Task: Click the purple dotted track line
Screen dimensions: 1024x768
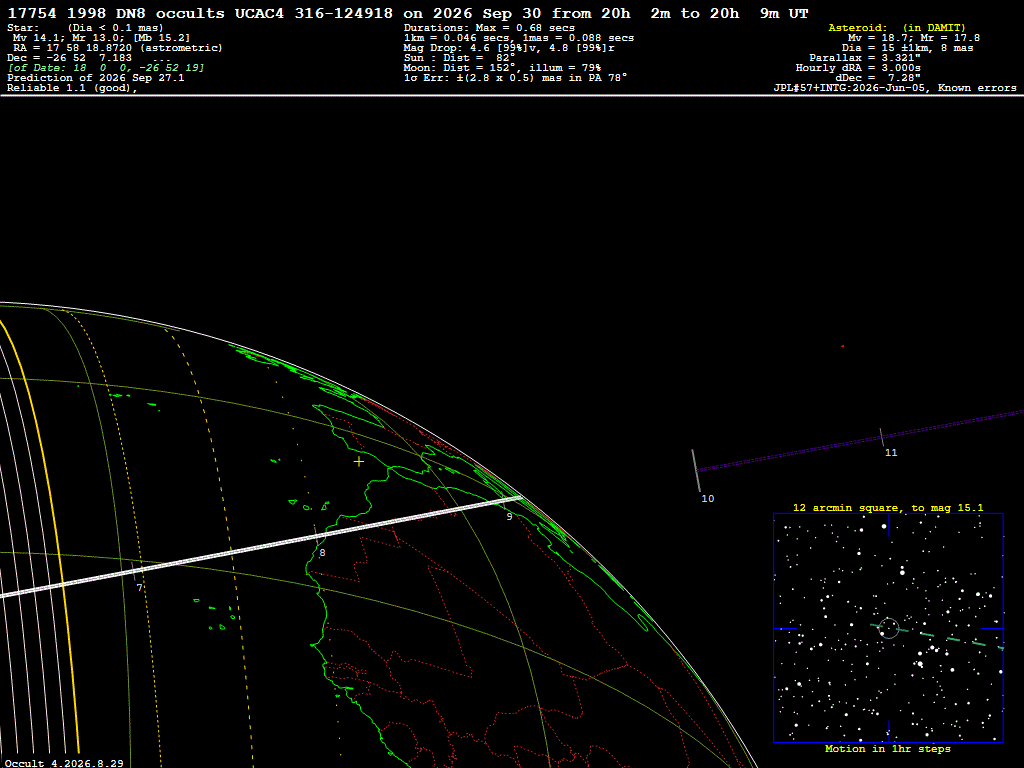Action: pyautogui.click(x=859, y=441)
